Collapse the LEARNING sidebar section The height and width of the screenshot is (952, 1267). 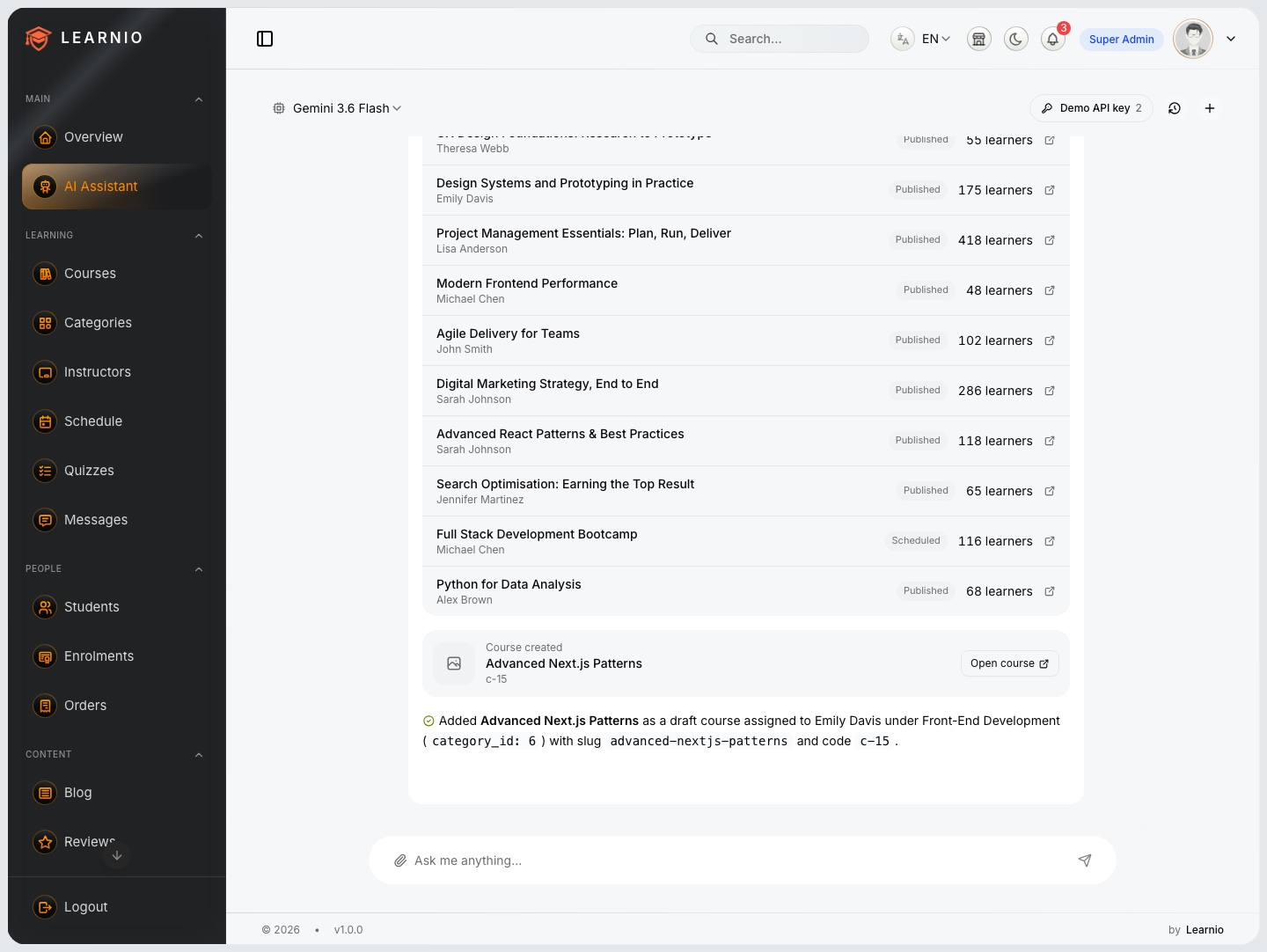(199, 236)
